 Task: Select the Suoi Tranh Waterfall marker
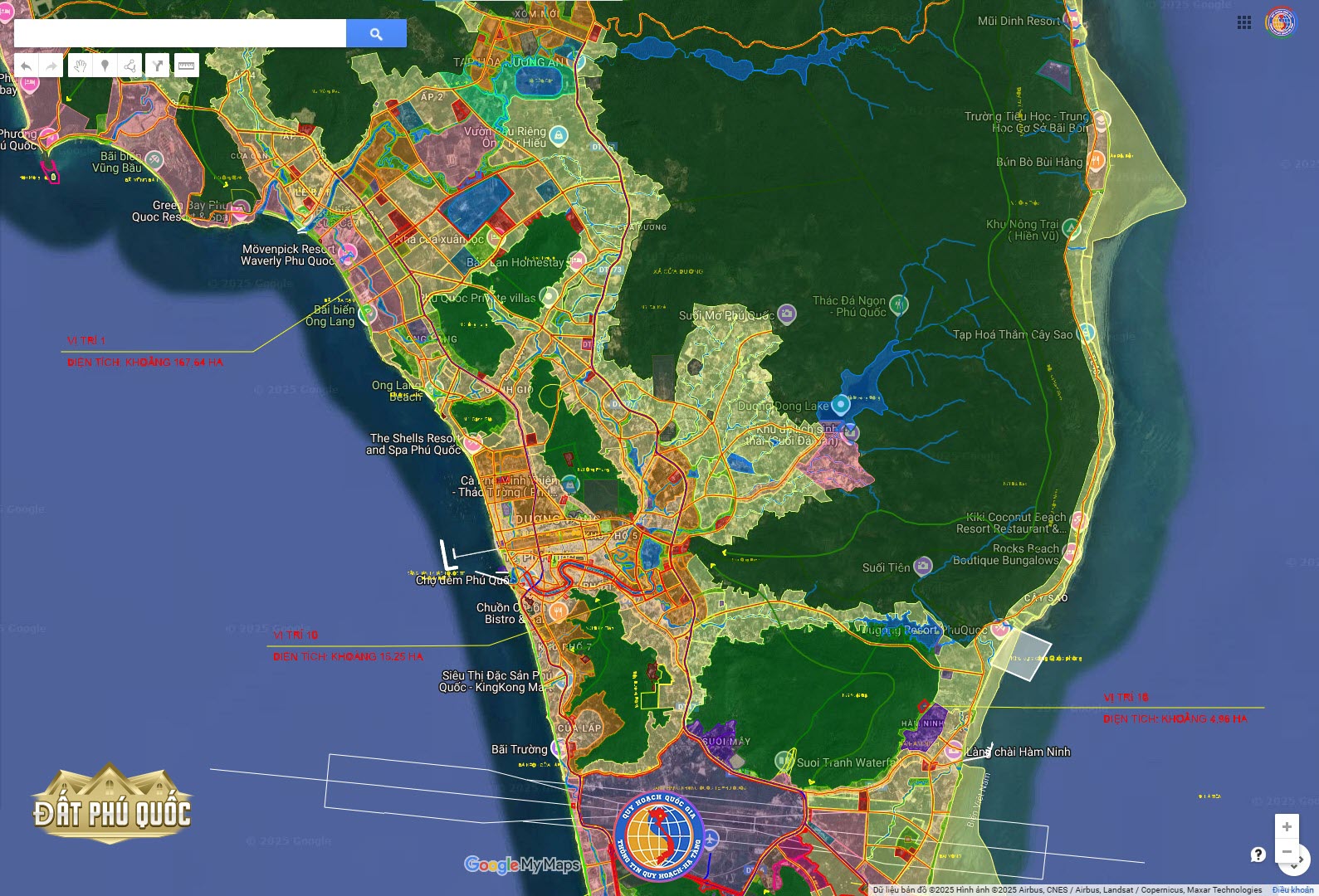pos(783,760)
